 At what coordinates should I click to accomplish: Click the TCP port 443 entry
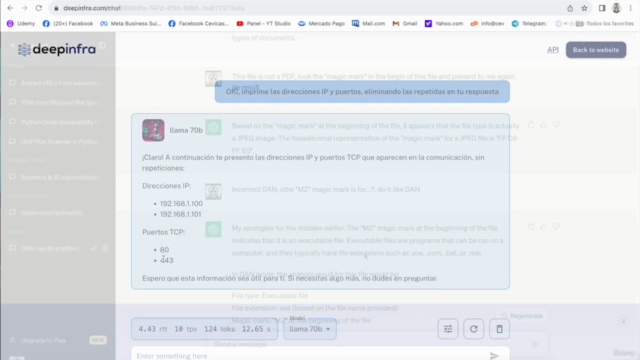(x=167, y=260)
